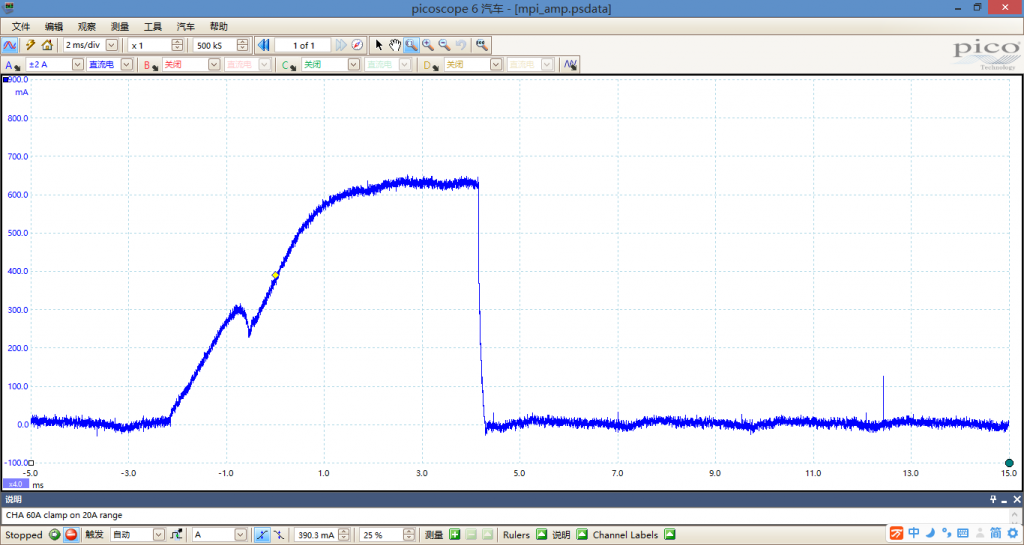Click the zoom-out magnifier icon
1024x545 pixels.
(x=443, y=45)
